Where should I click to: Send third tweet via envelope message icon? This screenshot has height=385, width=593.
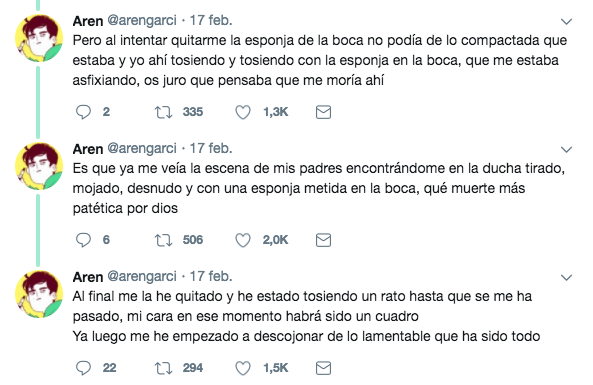pos(323,368)
